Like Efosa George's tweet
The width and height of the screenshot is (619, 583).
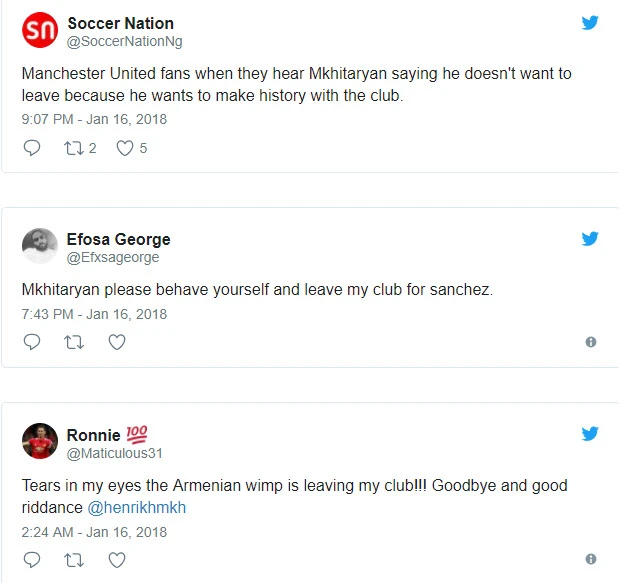(x=117, y=342)
